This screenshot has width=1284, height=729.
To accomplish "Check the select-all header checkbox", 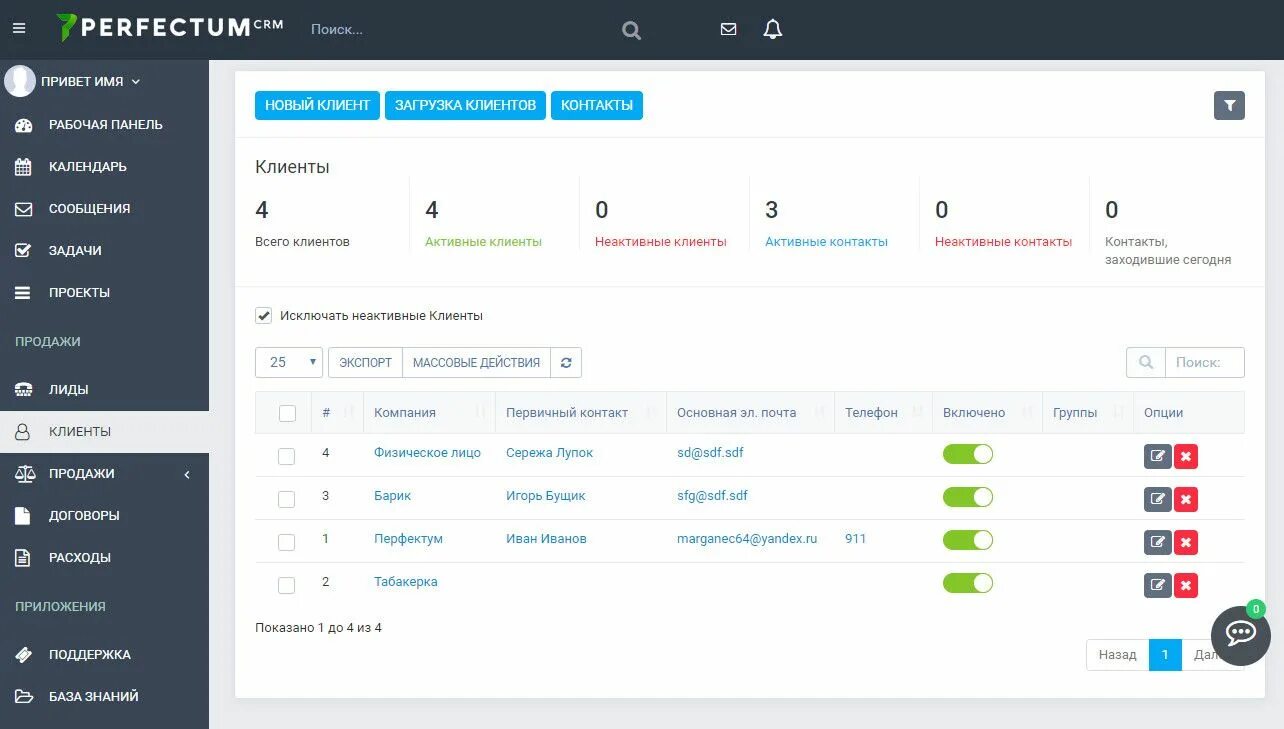I will [287, 413].
